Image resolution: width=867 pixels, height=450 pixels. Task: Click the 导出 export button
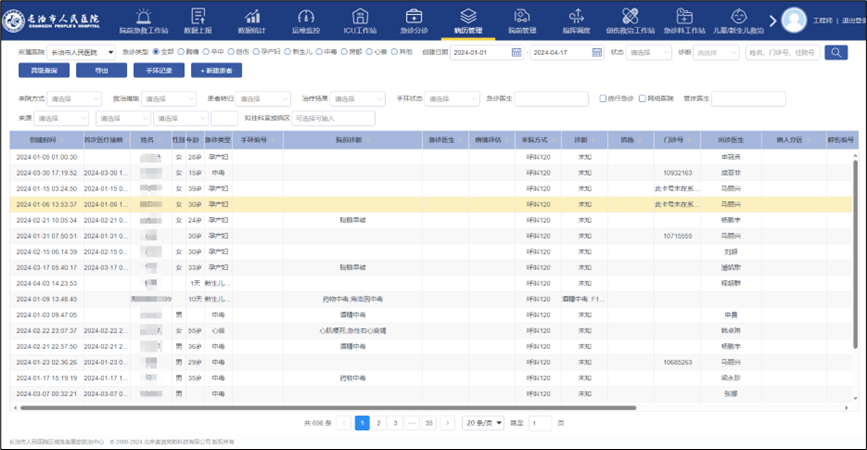click(101, 71)
